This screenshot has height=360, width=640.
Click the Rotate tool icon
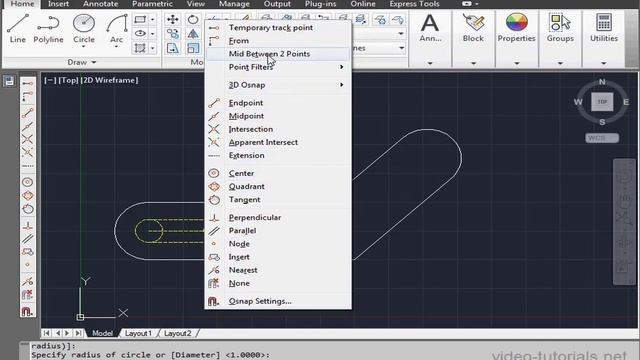click(x=193, y=19)
